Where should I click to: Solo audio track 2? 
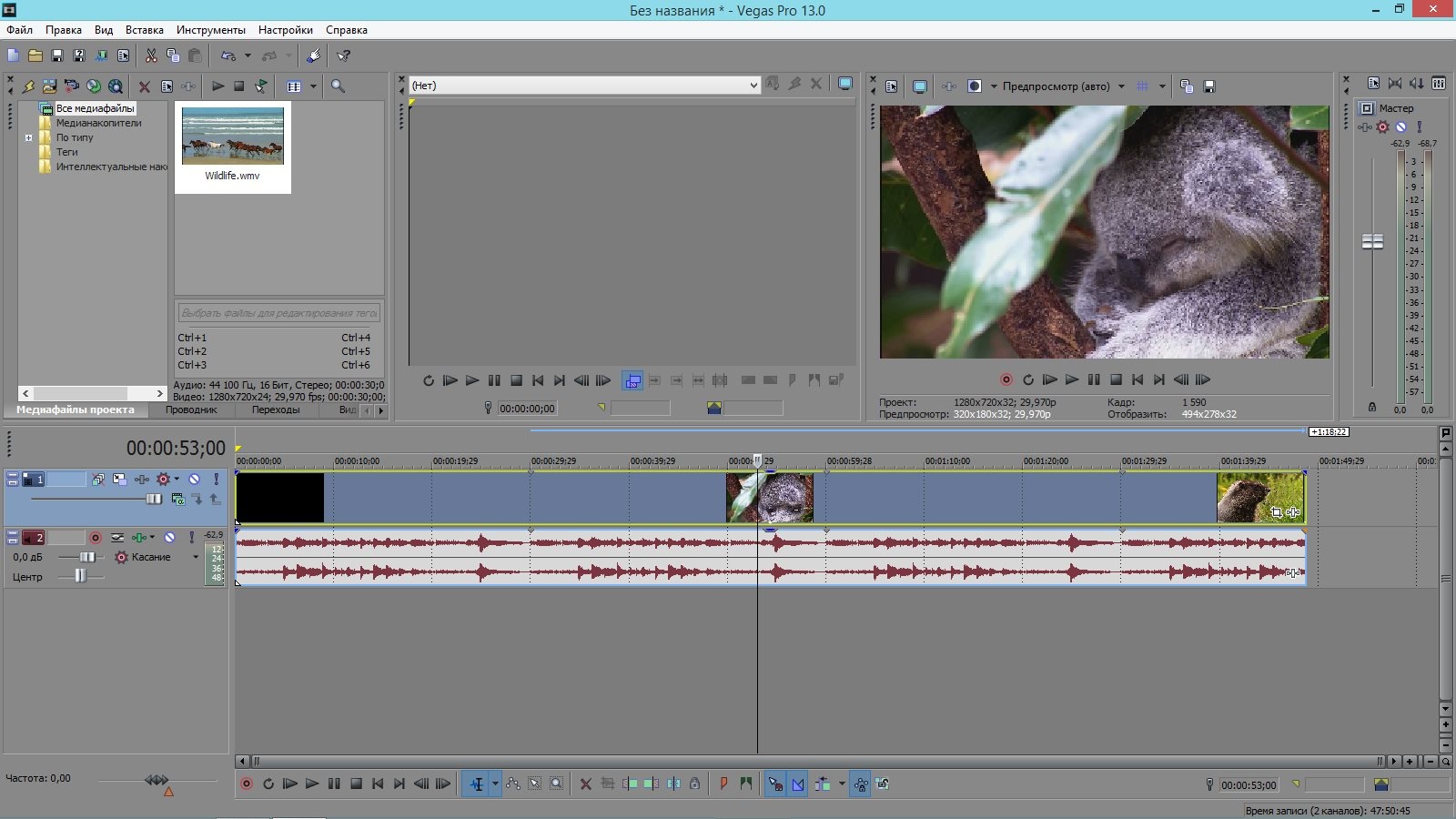coord(191,538)
